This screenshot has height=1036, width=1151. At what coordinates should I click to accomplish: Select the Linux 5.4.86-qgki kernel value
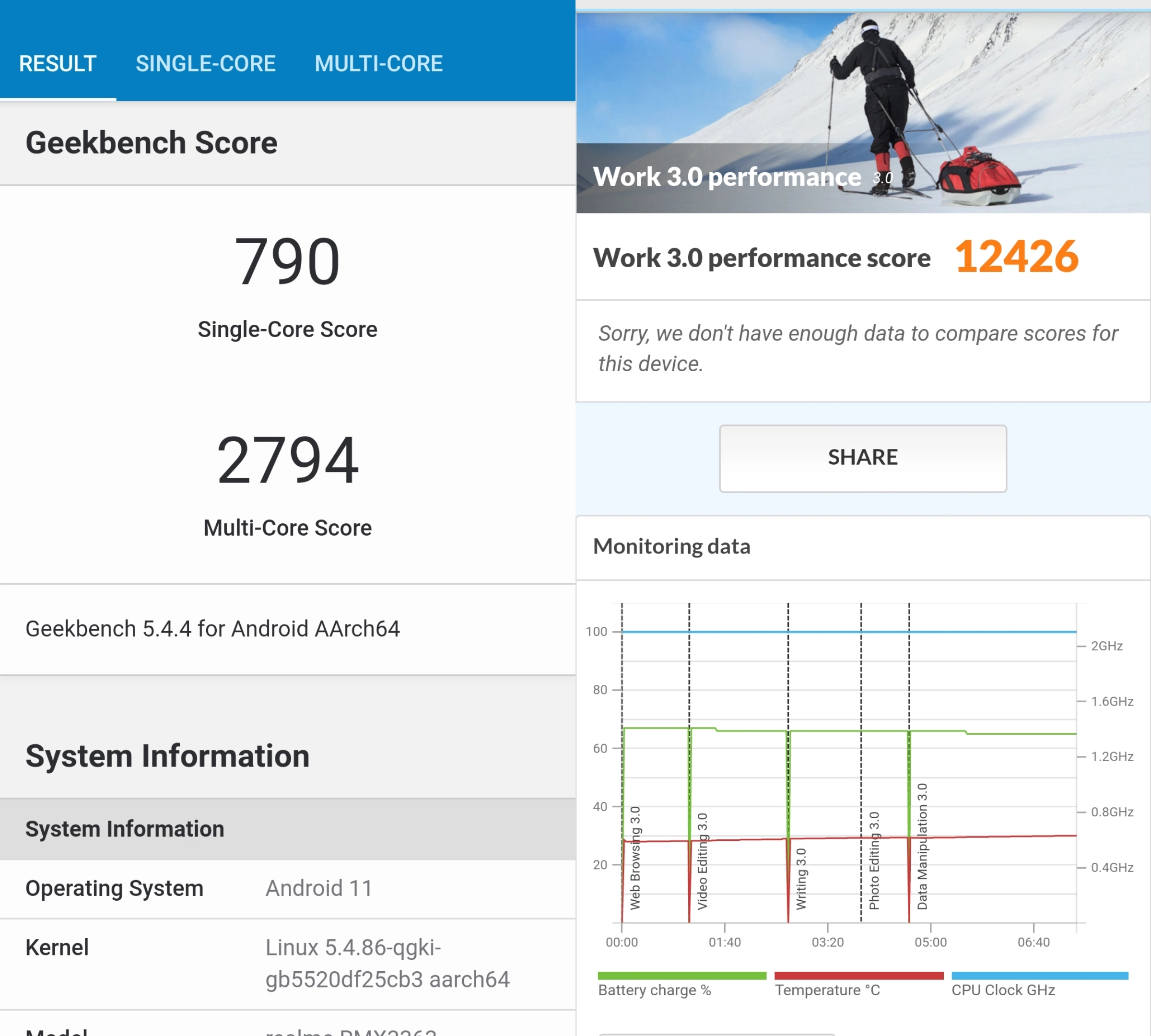click(388, 963)
